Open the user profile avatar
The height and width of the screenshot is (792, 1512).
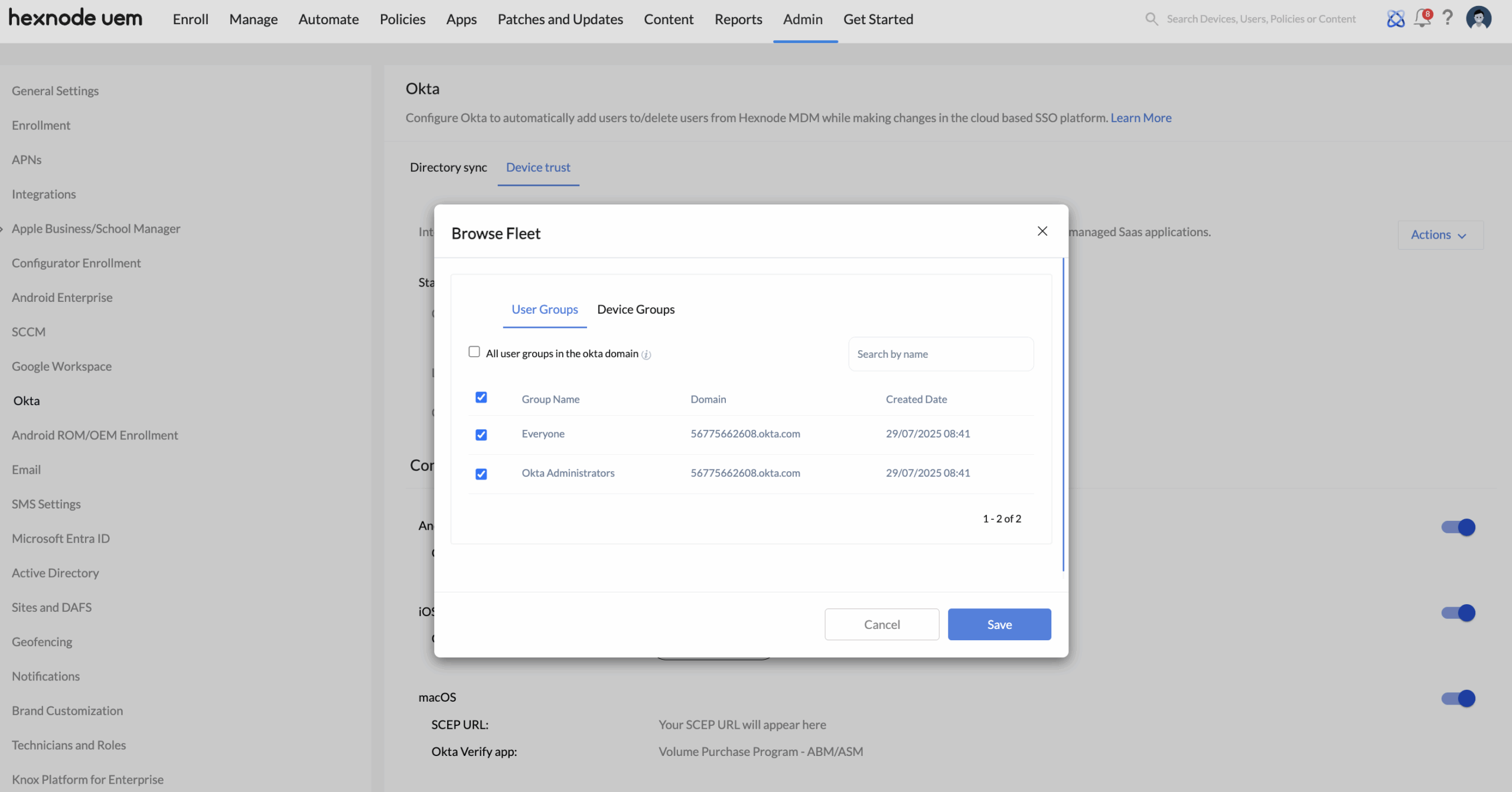coord(1478,18)
